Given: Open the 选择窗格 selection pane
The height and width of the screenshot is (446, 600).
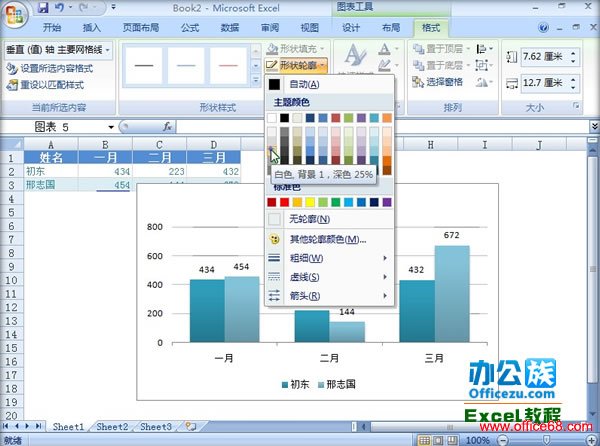Looking at the screenshot, I should pyautogui.click(x=438, y=82).
